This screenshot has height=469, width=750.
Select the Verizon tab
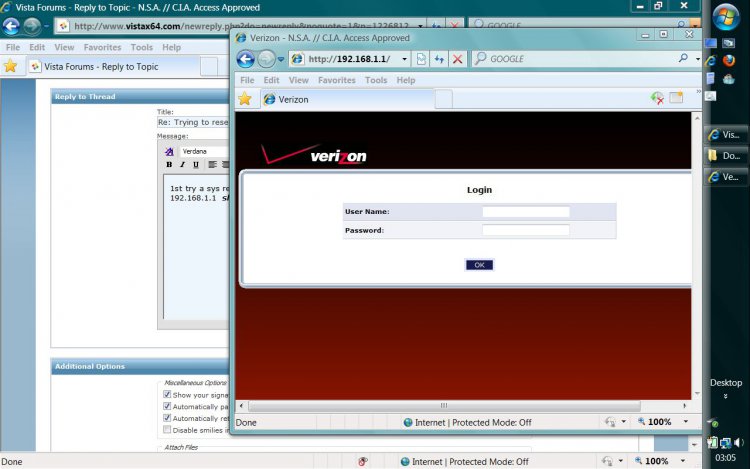click(x=348, y=99)
